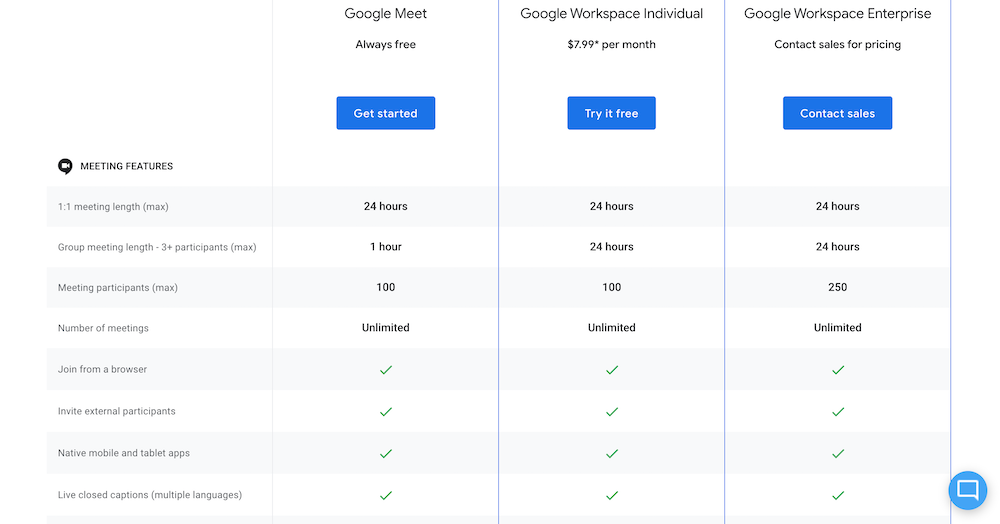Click Invite external participants checkmark for Google Meet
1000x524 pixels.
[x=386, y=412]
